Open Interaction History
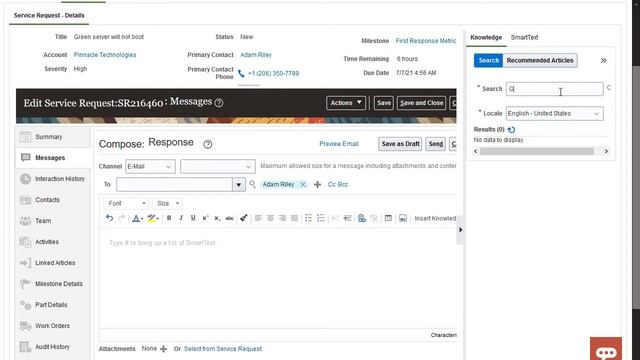This screenshot has width=640, height=360. coord(53,179)
